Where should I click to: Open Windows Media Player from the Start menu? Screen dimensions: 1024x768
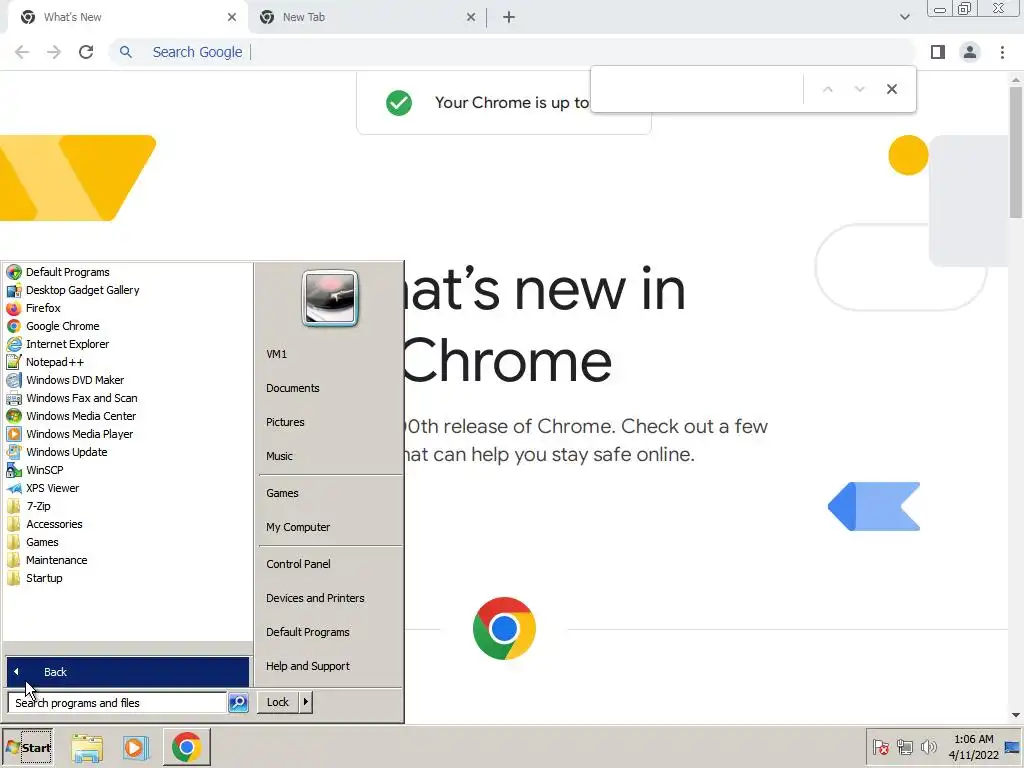79,434
